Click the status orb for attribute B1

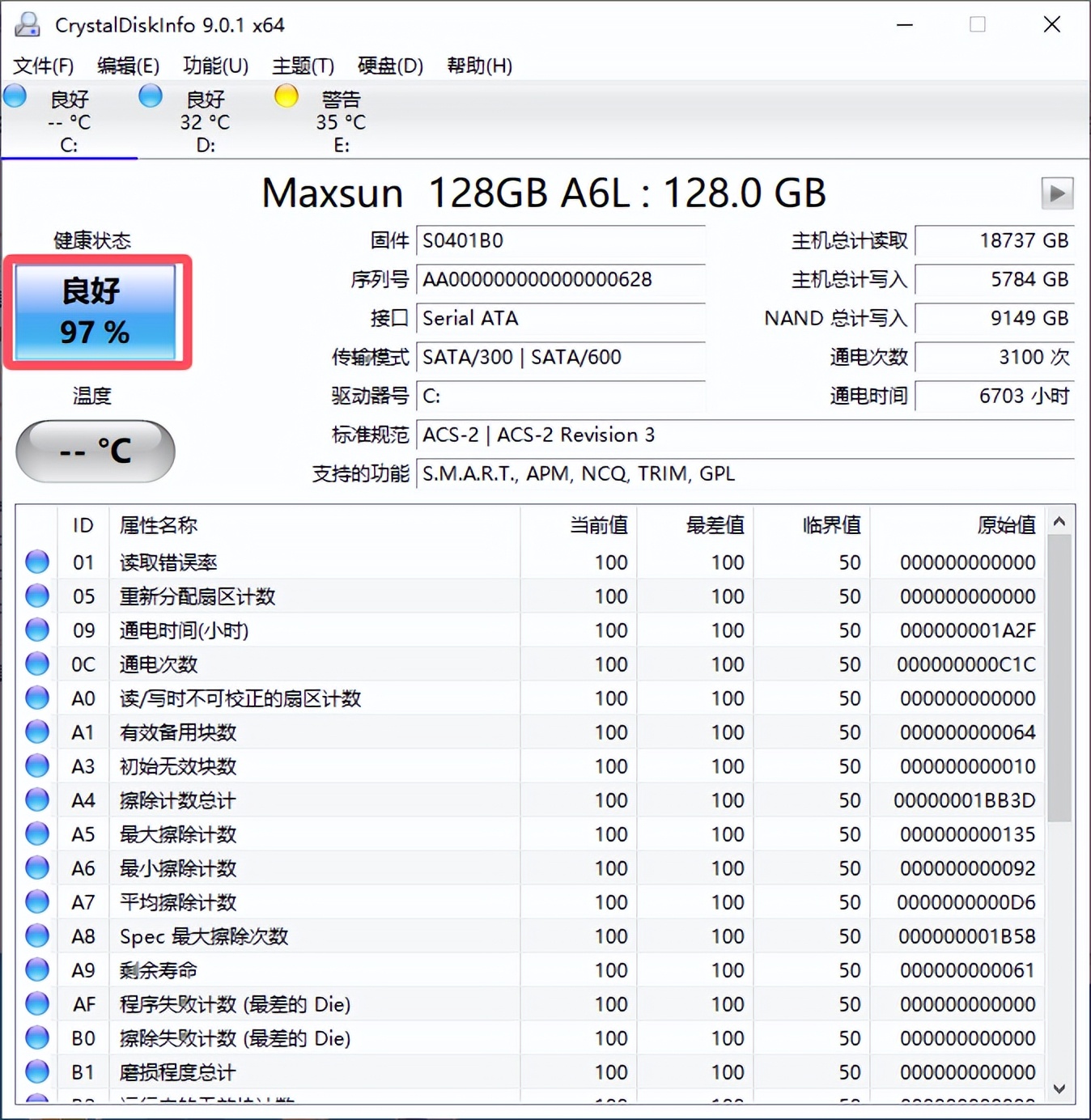point(37,1071)
